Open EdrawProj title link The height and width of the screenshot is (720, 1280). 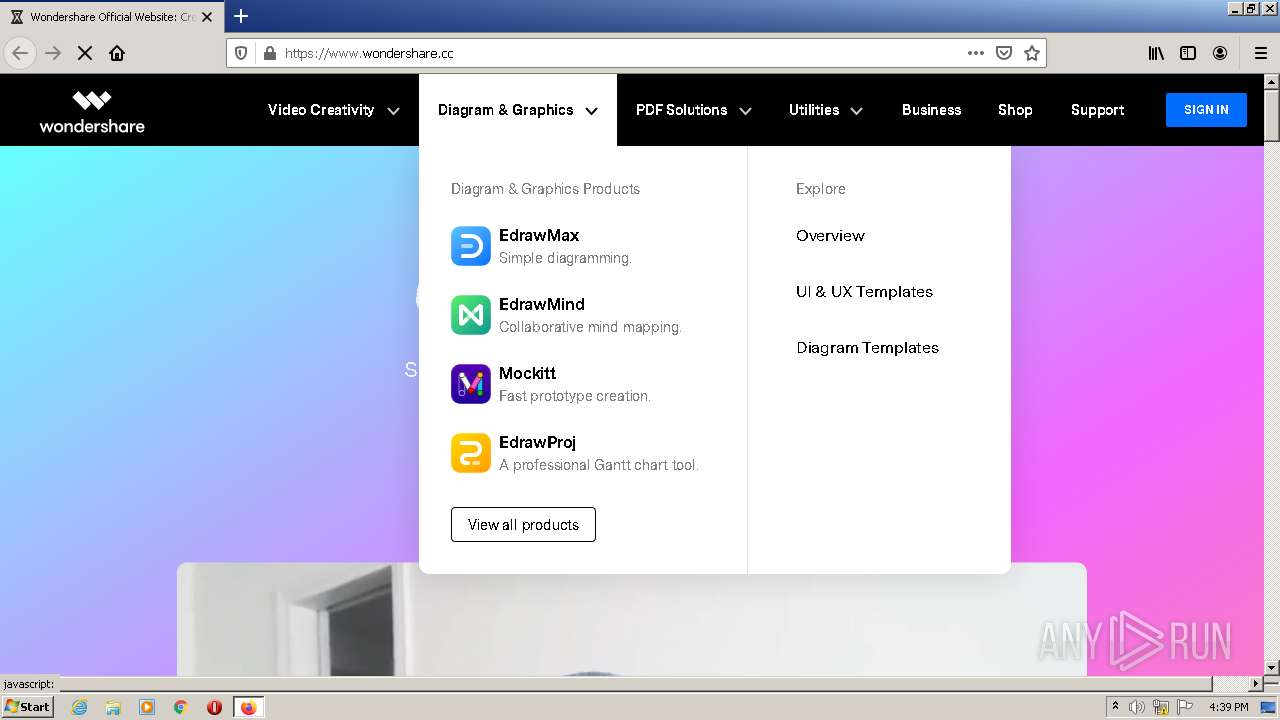tap(538, 443)
